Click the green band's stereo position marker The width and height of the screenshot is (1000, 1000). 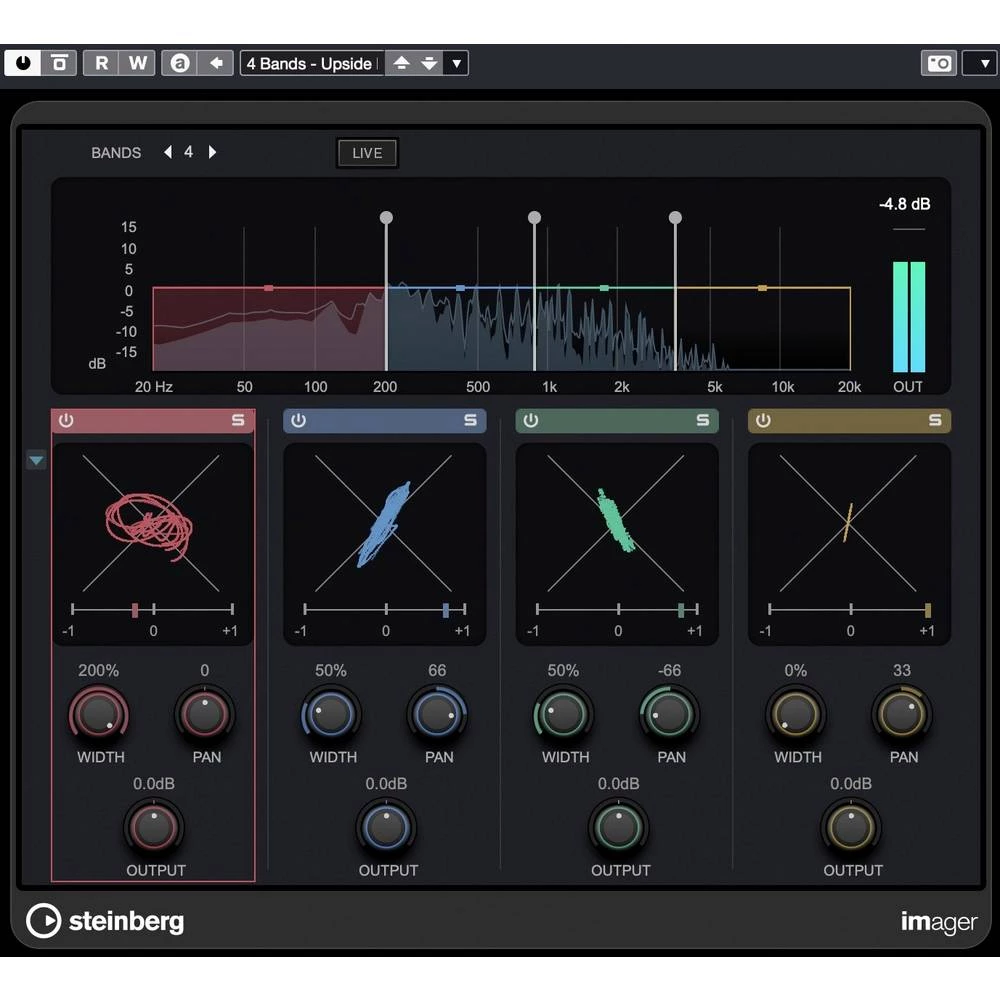point(681,608)
